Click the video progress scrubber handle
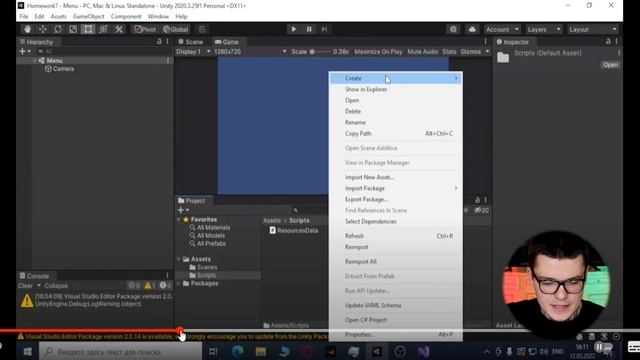Viewport: 640px width, 360px height. pyautogui.click(x=180, y=331)
